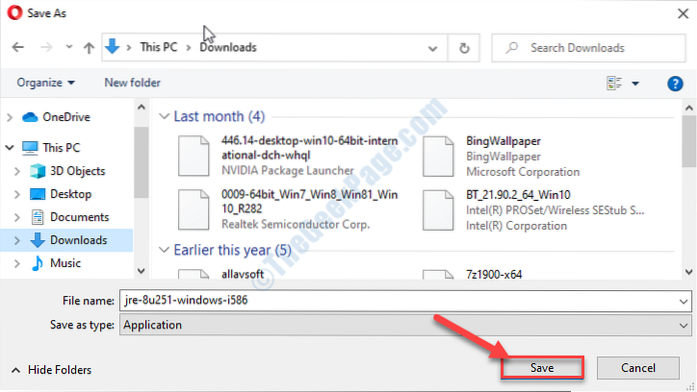The height and width of the screenshot is (392, 697).
Task: Select the BT_21.90.2_64_Win10 file
Action: pos(533,210)
